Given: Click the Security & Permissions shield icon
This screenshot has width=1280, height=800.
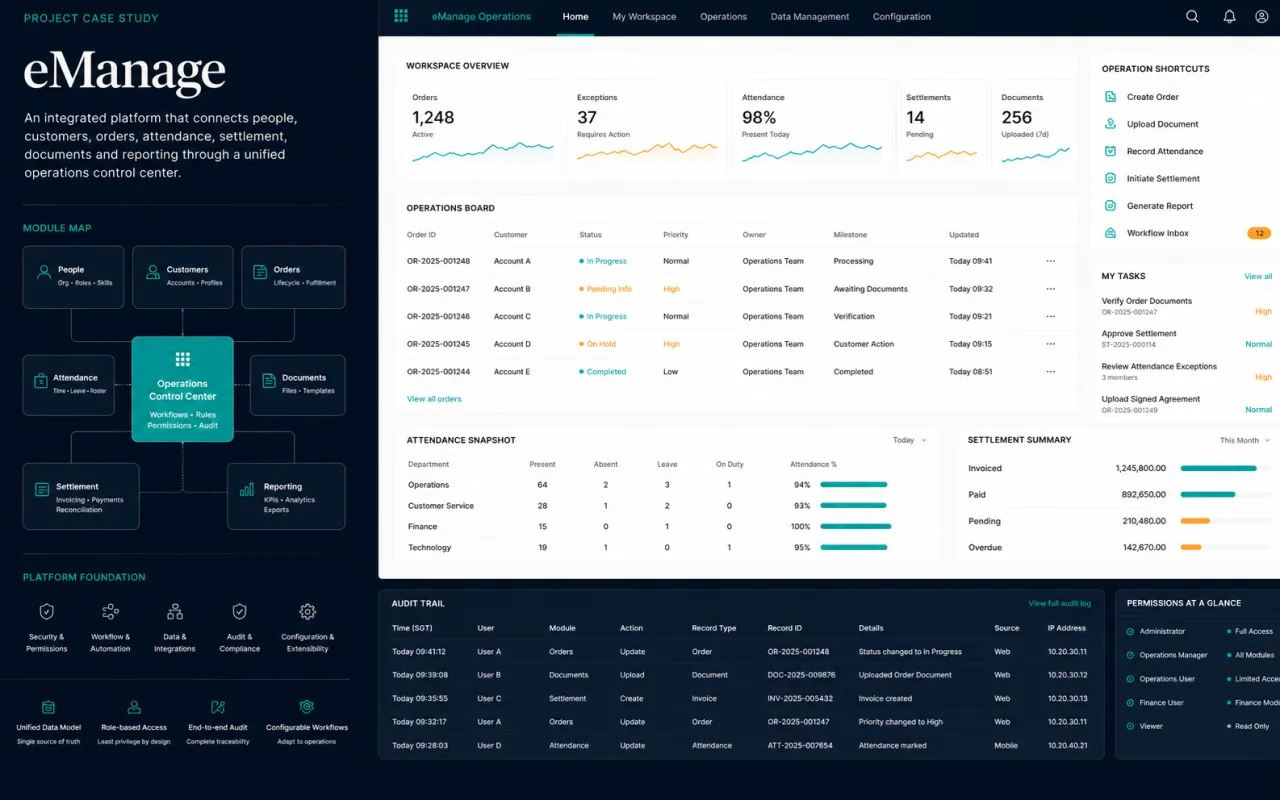Looking at the screenshot, I should click(x=46, y=611).
